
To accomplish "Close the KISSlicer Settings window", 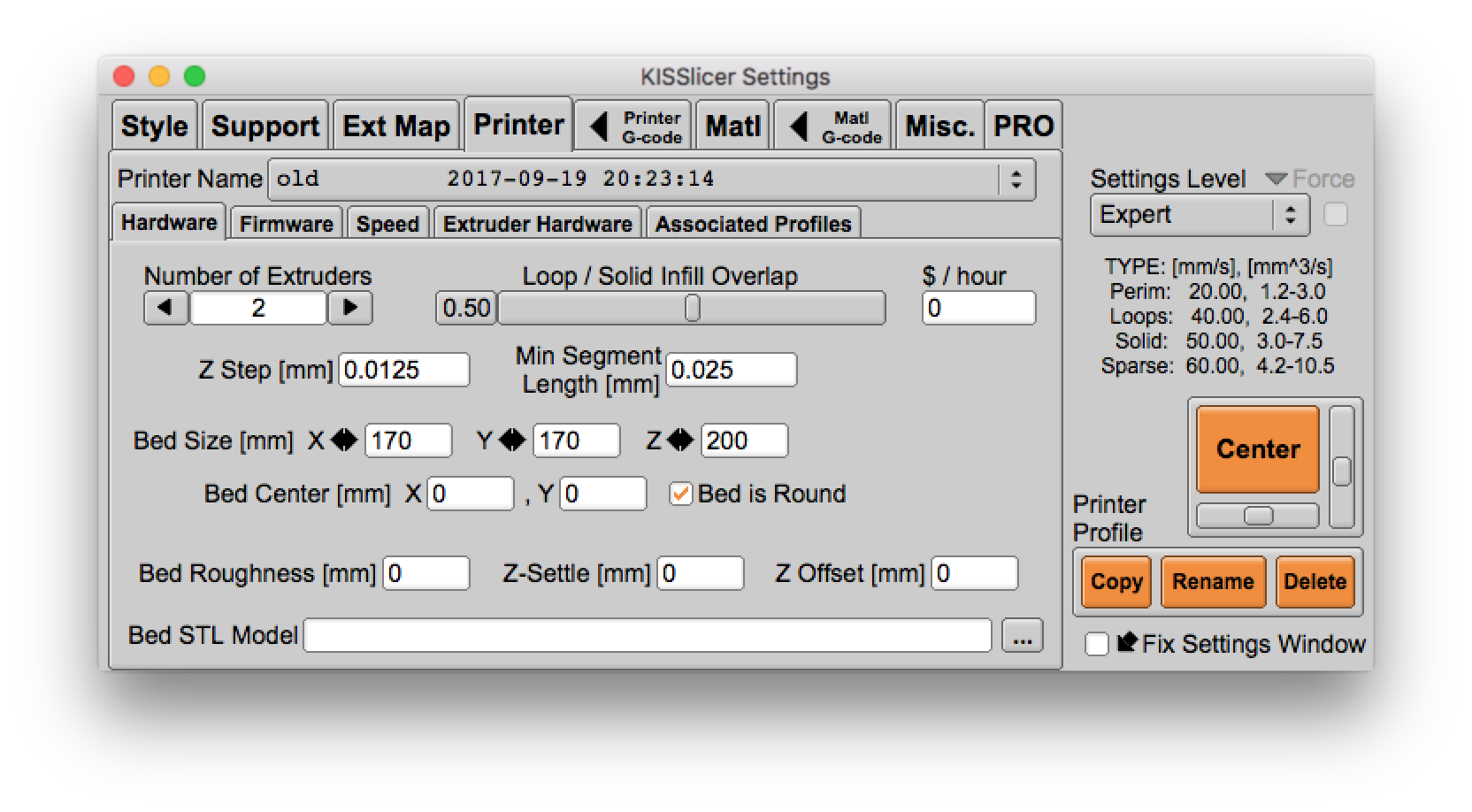I will pos(124,76).
